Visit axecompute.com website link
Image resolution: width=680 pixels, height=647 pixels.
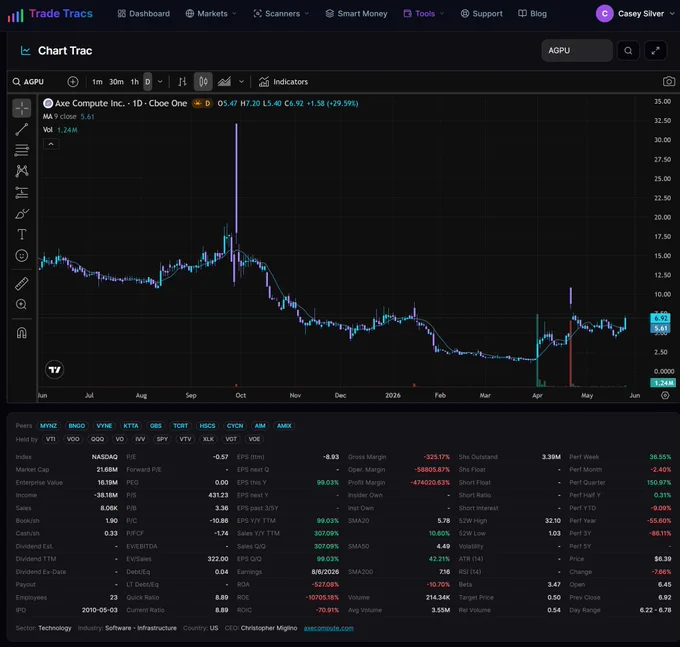[x=329, y=628]
